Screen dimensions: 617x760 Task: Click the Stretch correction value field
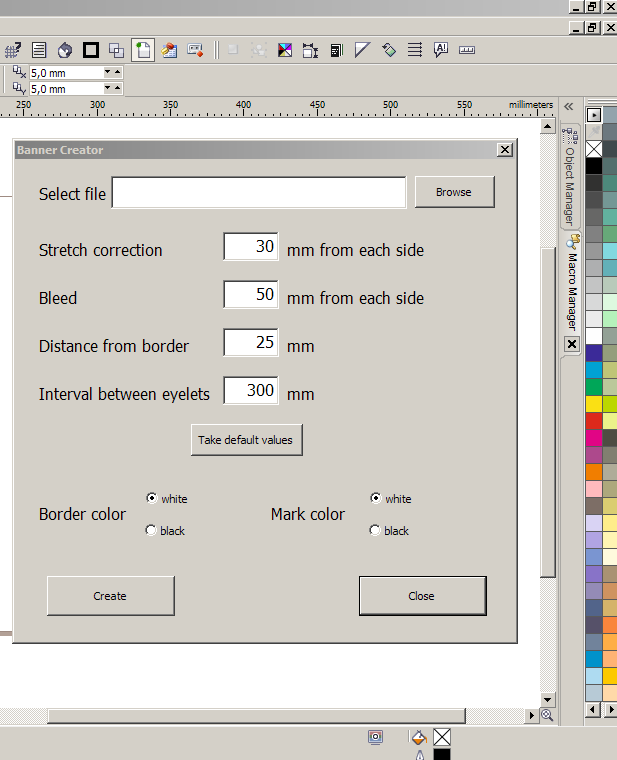pos(251,246)
